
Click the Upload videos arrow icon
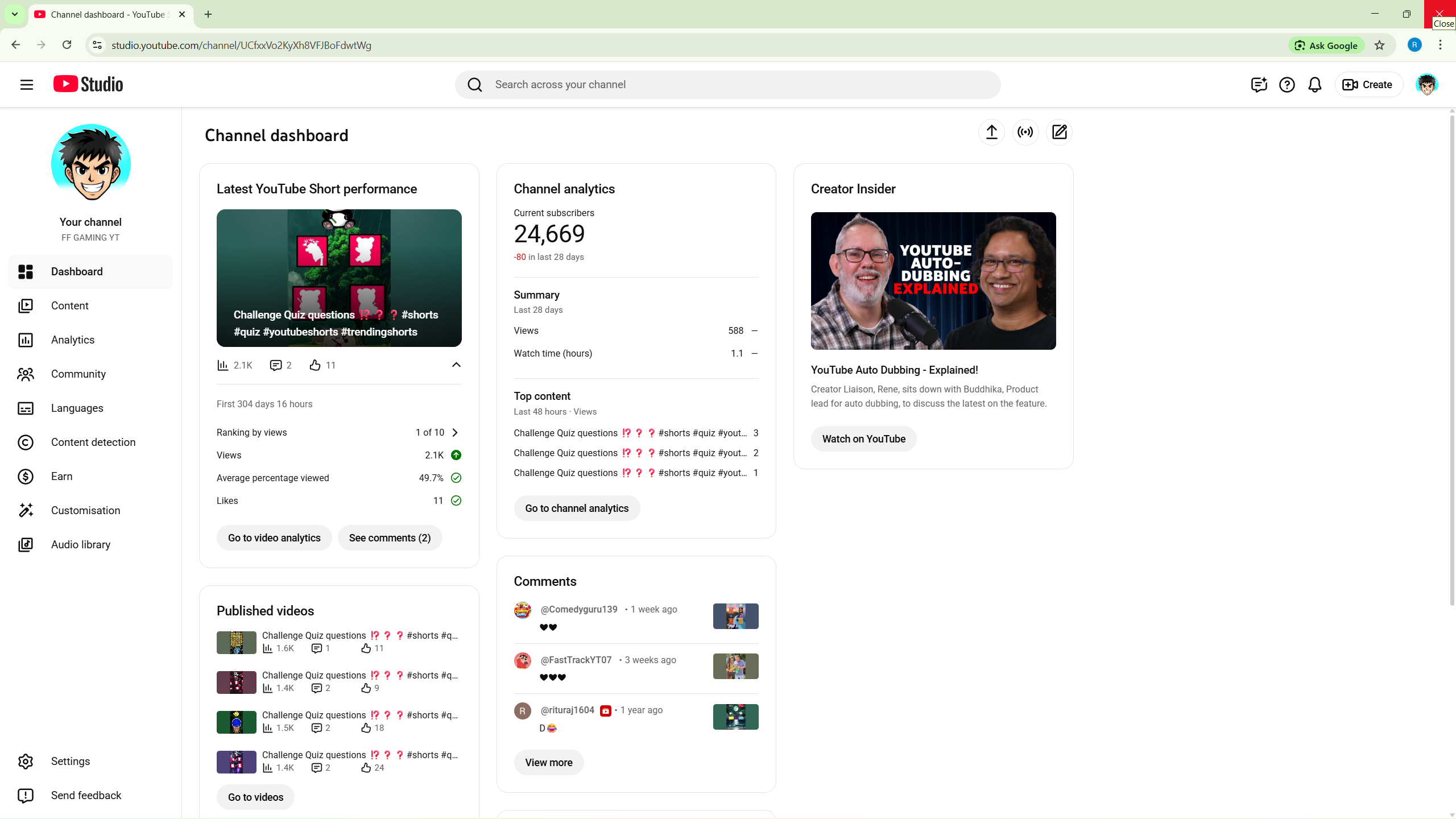click(991, 132)
